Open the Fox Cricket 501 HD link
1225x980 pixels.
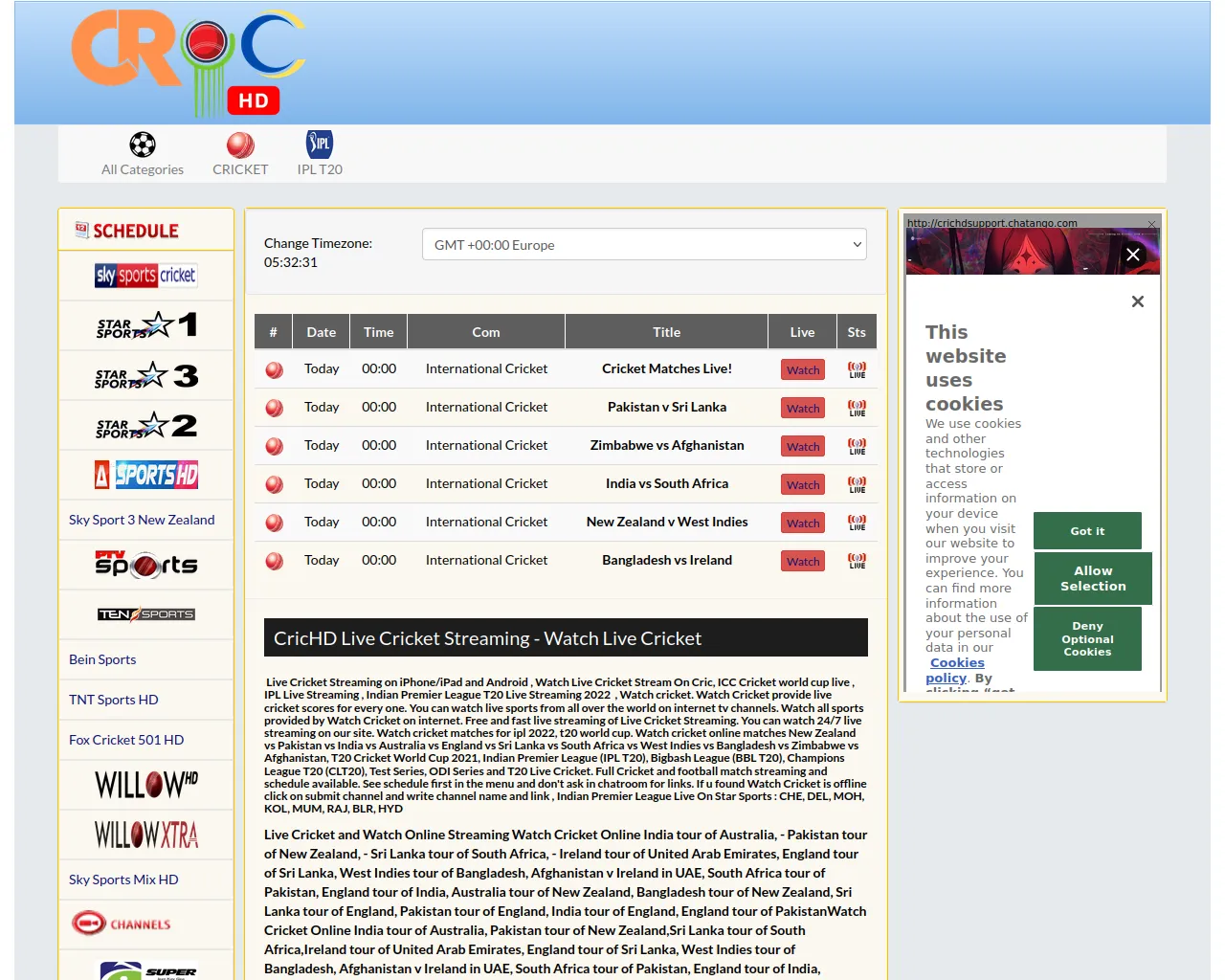point(126,740)
